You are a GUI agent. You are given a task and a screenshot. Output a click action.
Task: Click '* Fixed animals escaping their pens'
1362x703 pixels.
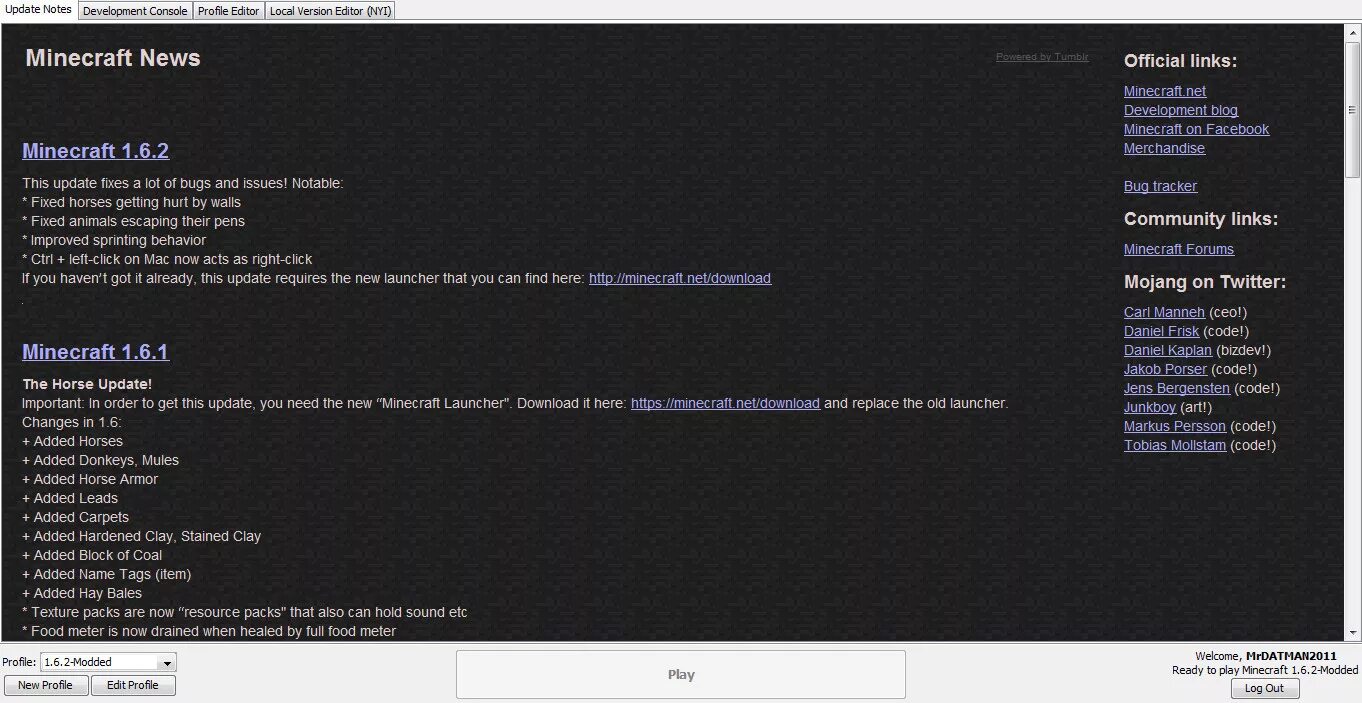(x=133, y=221)
